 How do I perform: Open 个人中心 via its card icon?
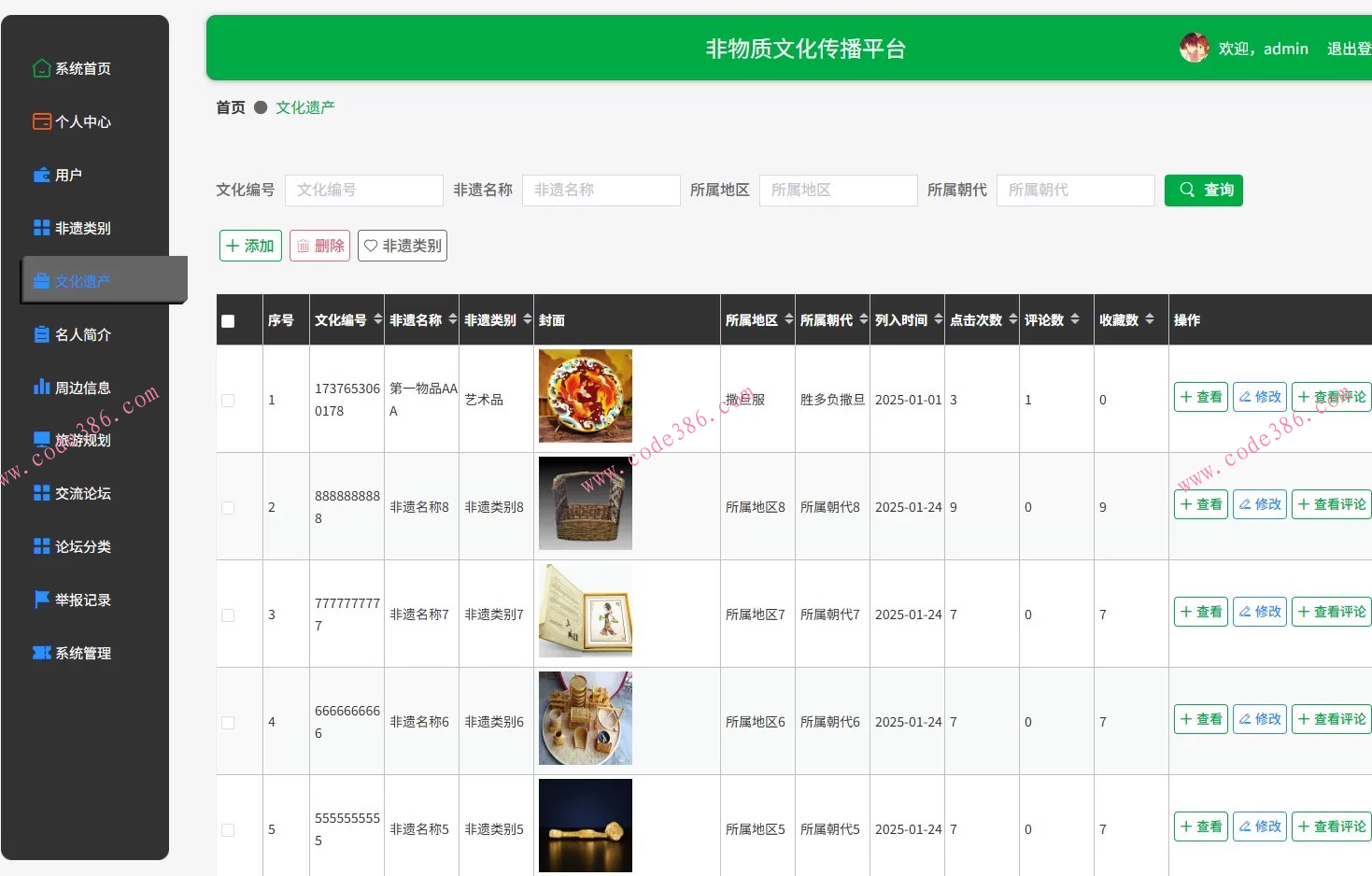(41, 120)
